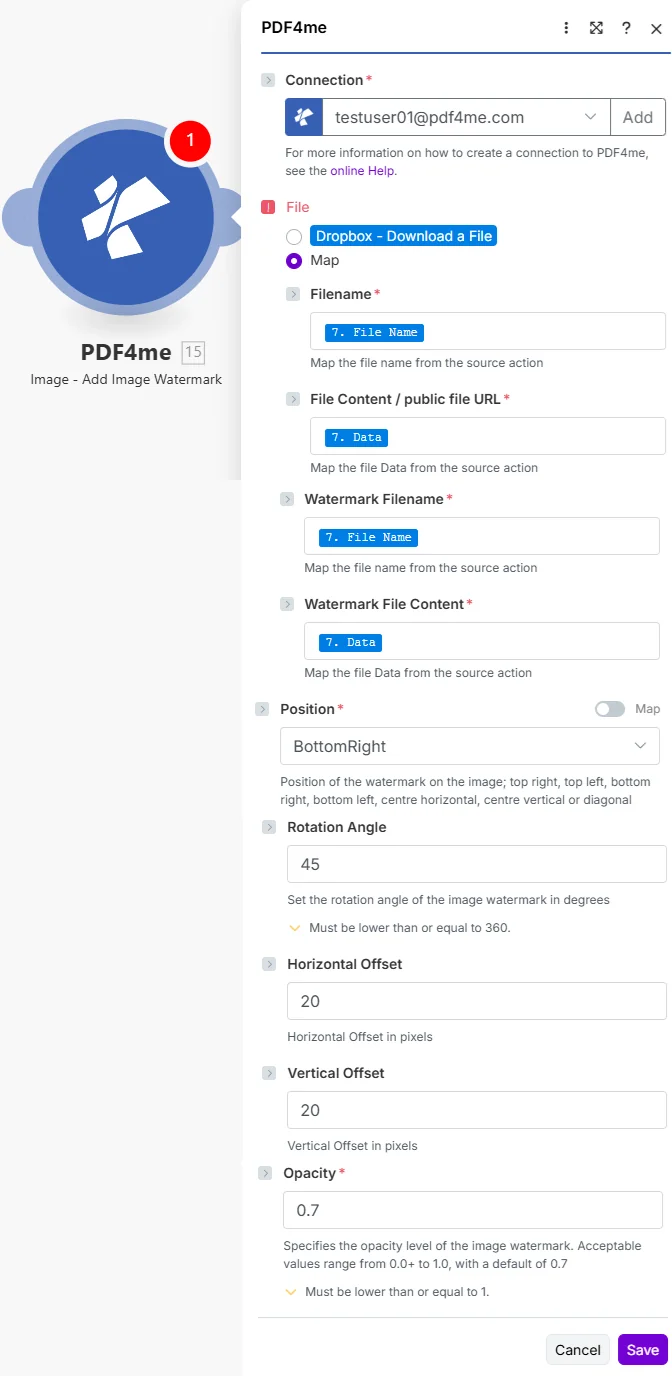The height and width of the screenshot is (1376, 672).
Task: Click the module number 15 badge
Action: click(x=193, y=352)
